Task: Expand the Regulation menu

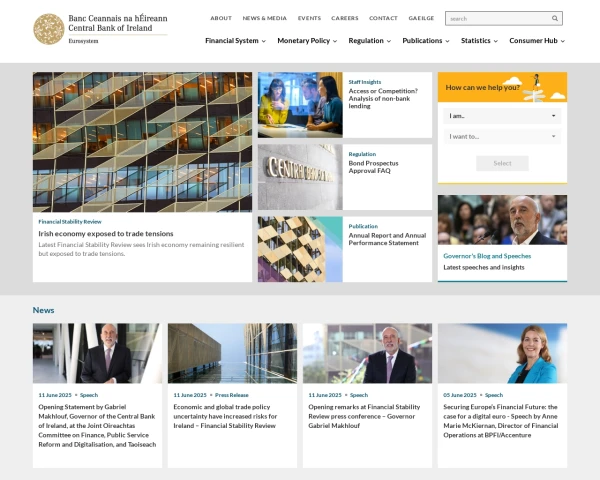Action: pos(369,41)
